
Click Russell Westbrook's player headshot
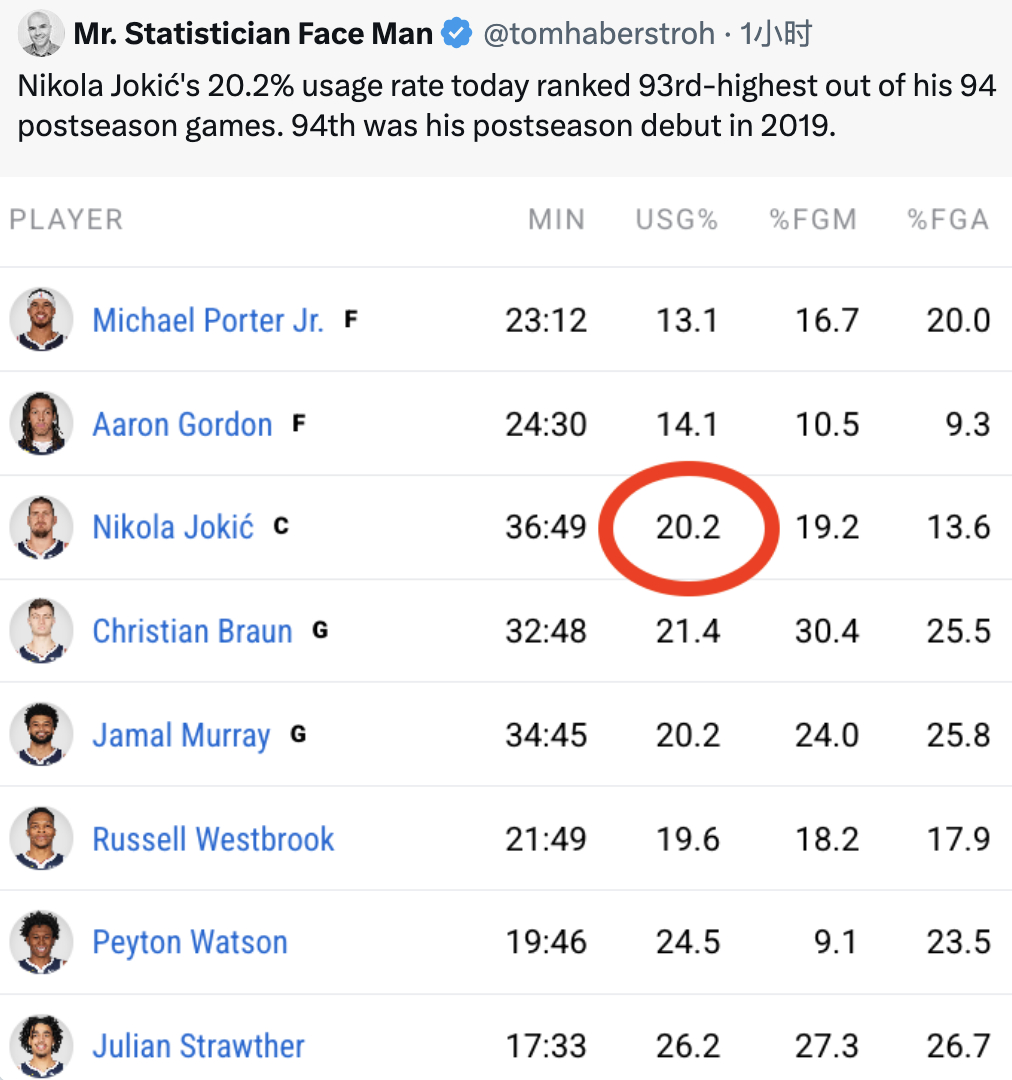[41, 839]
